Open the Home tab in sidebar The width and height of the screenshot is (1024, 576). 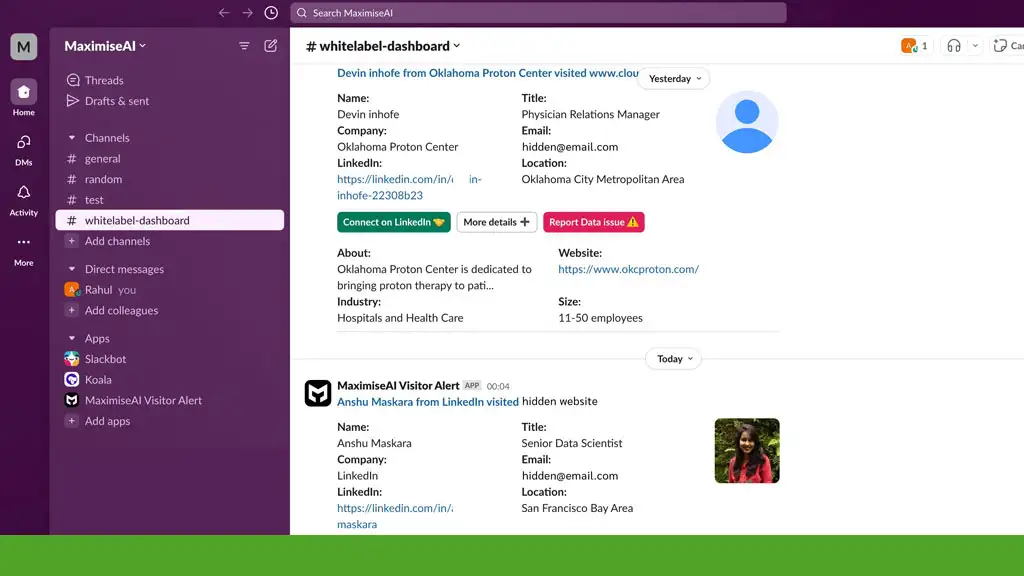click(x=24, y=98)
